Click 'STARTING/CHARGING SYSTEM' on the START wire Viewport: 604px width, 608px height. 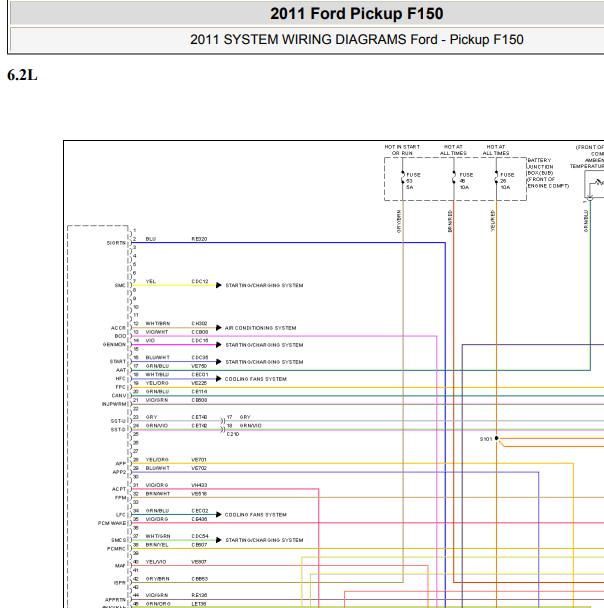[x=264, y=362]
